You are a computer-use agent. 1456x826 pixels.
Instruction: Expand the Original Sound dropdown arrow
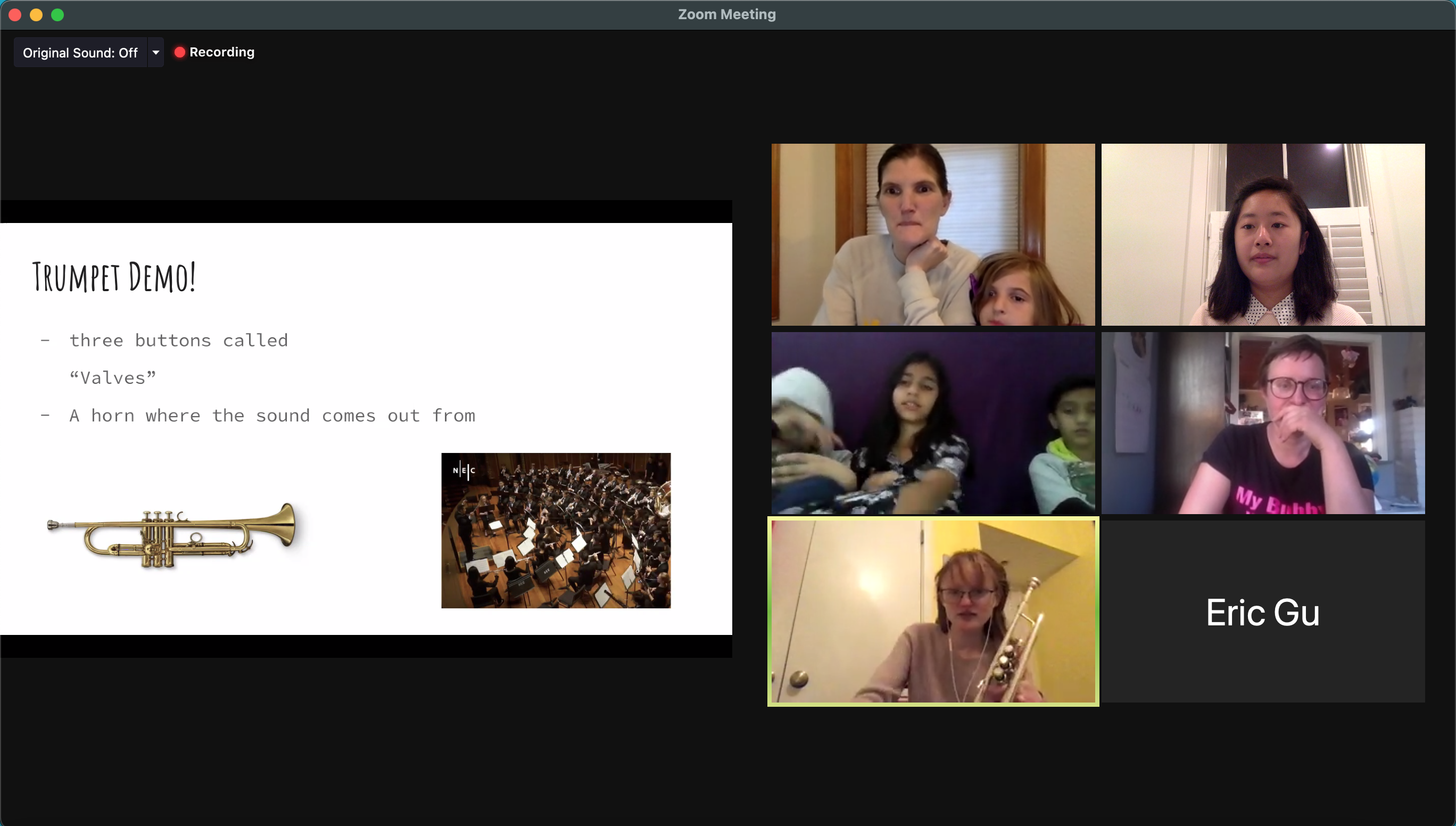[155, 53]
